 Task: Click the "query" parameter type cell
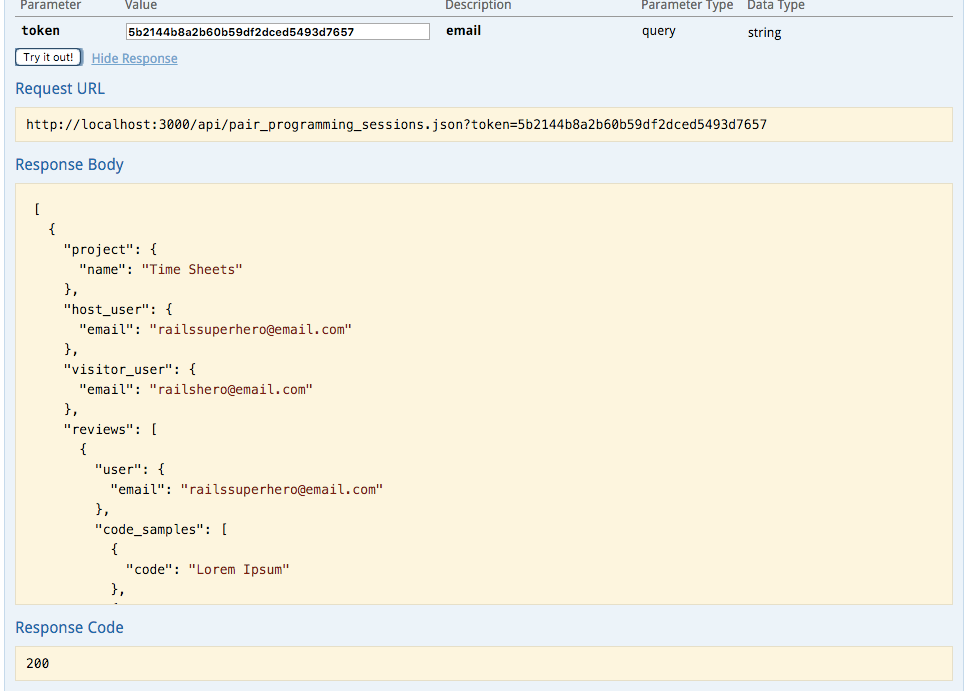[x=658, y=31]
